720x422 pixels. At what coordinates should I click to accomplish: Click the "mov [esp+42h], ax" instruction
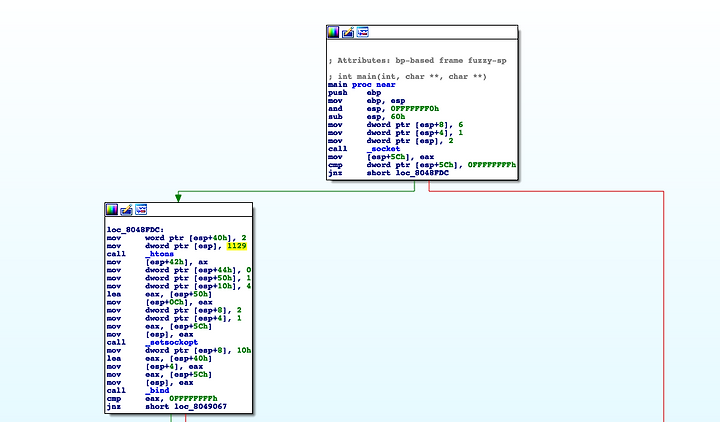coord(157,262)
